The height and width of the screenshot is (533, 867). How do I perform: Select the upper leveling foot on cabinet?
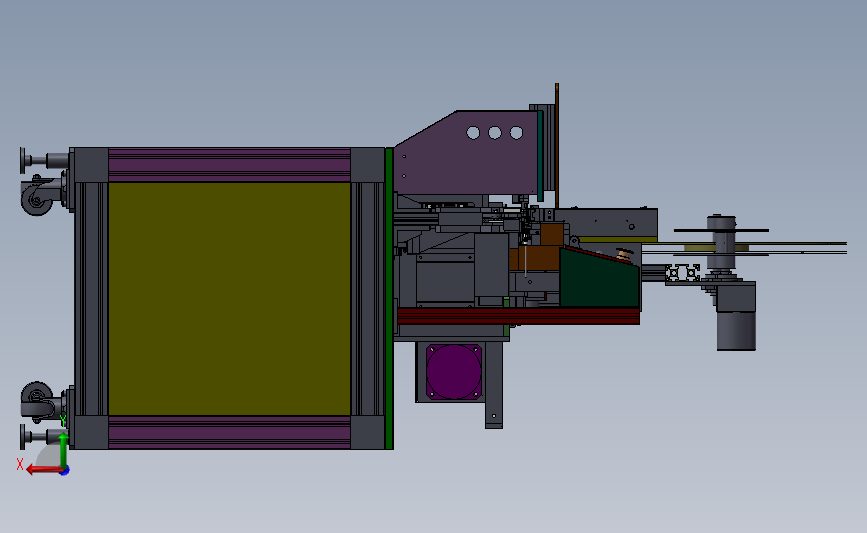tap(44, 161)
